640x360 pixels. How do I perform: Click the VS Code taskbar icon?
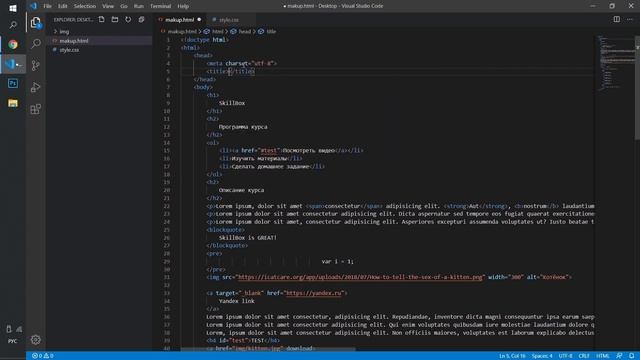click(x=13, y=64)
